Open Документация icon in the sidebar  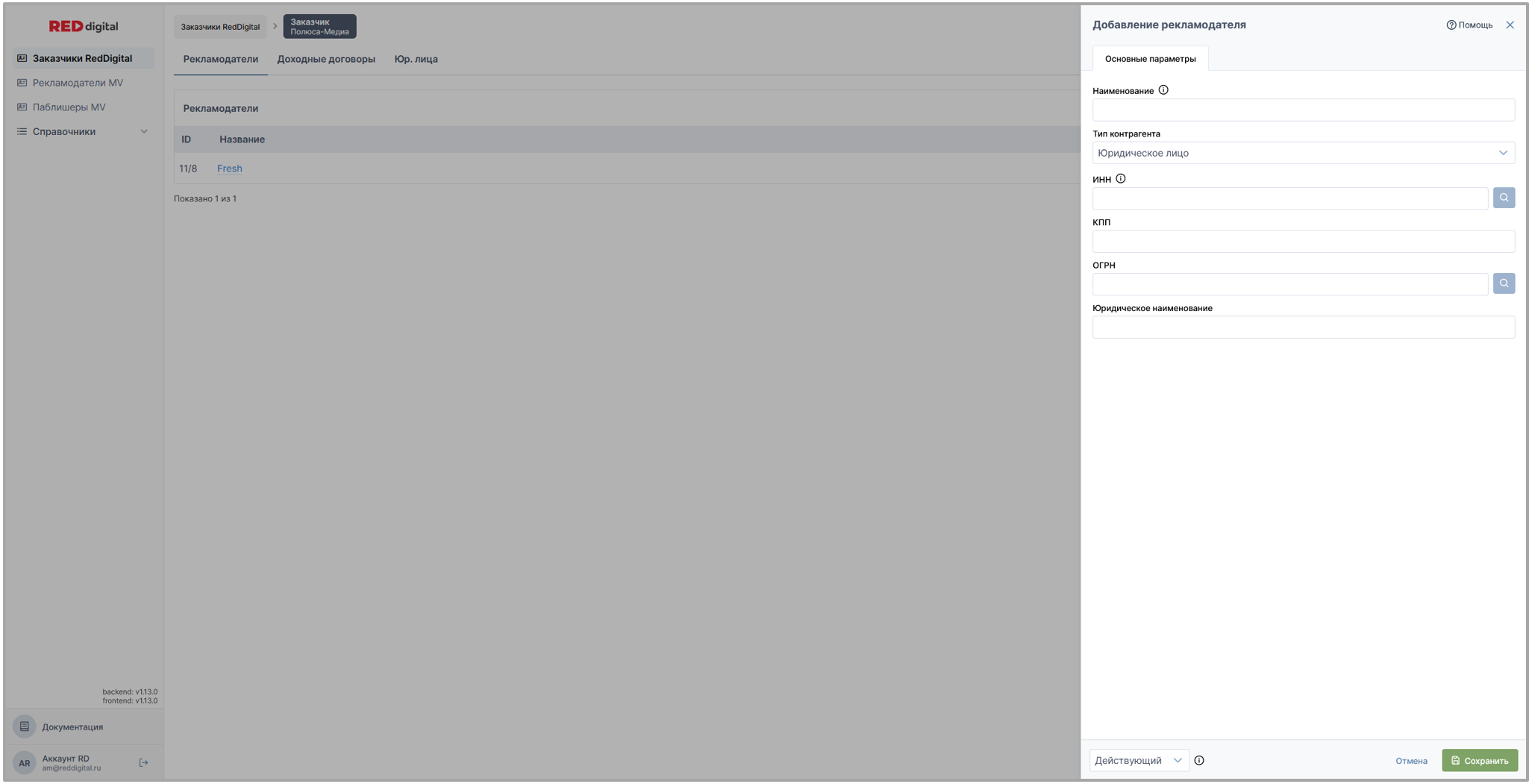pos(25,727)
